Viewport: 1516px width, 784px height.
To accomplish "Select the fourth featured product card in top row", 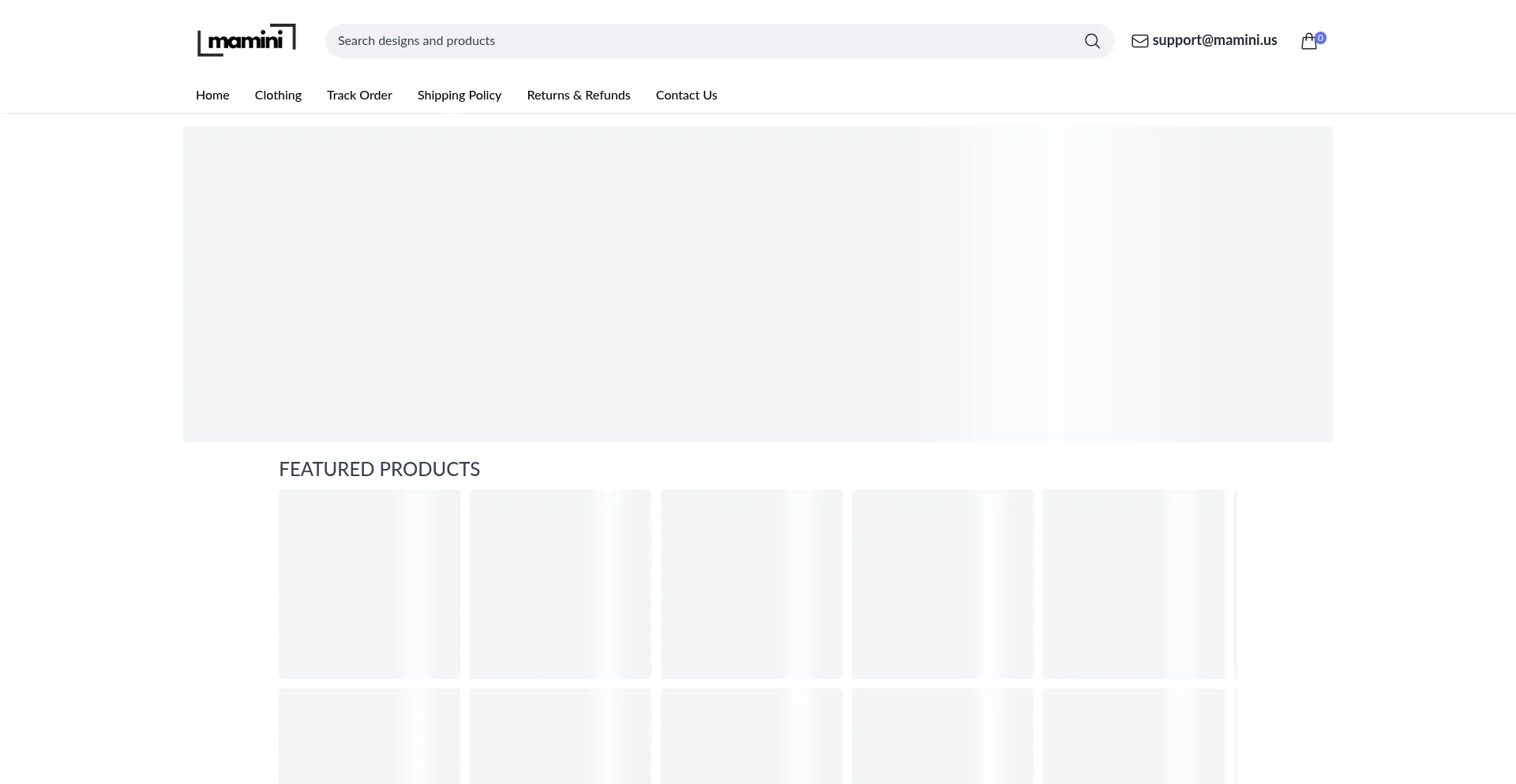I will pos(943,584).
